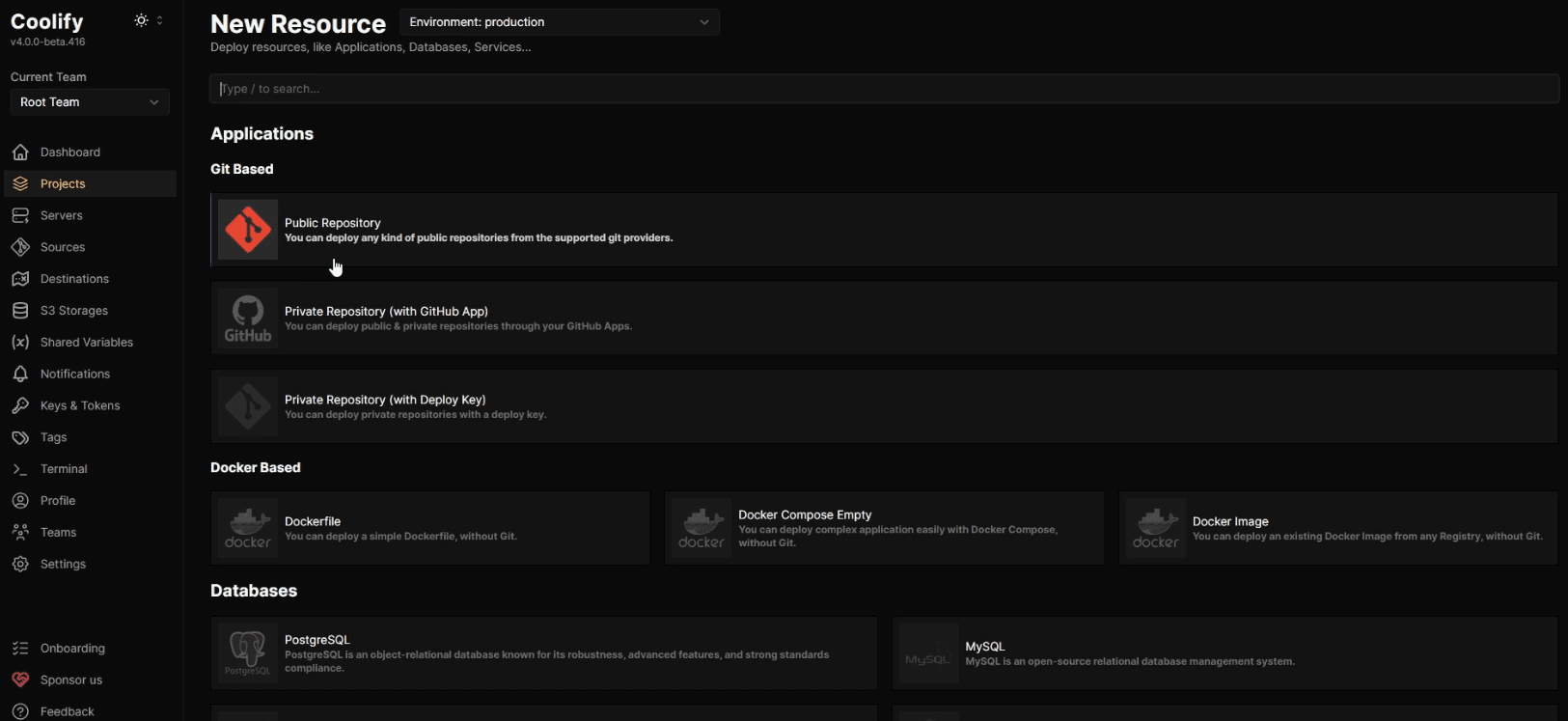Viewport: 1568px width, 721px height.
Task: Click the Notifications bell icon
Action: click(x=20, y=374)
